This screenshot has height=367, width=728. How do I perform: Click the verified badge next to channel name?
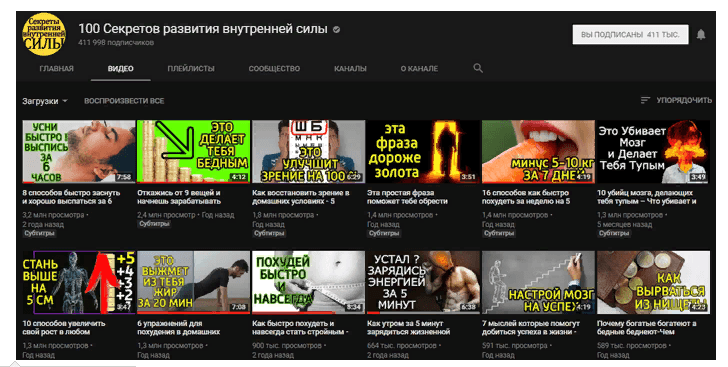pyautogui.click(x=337, y=29)
